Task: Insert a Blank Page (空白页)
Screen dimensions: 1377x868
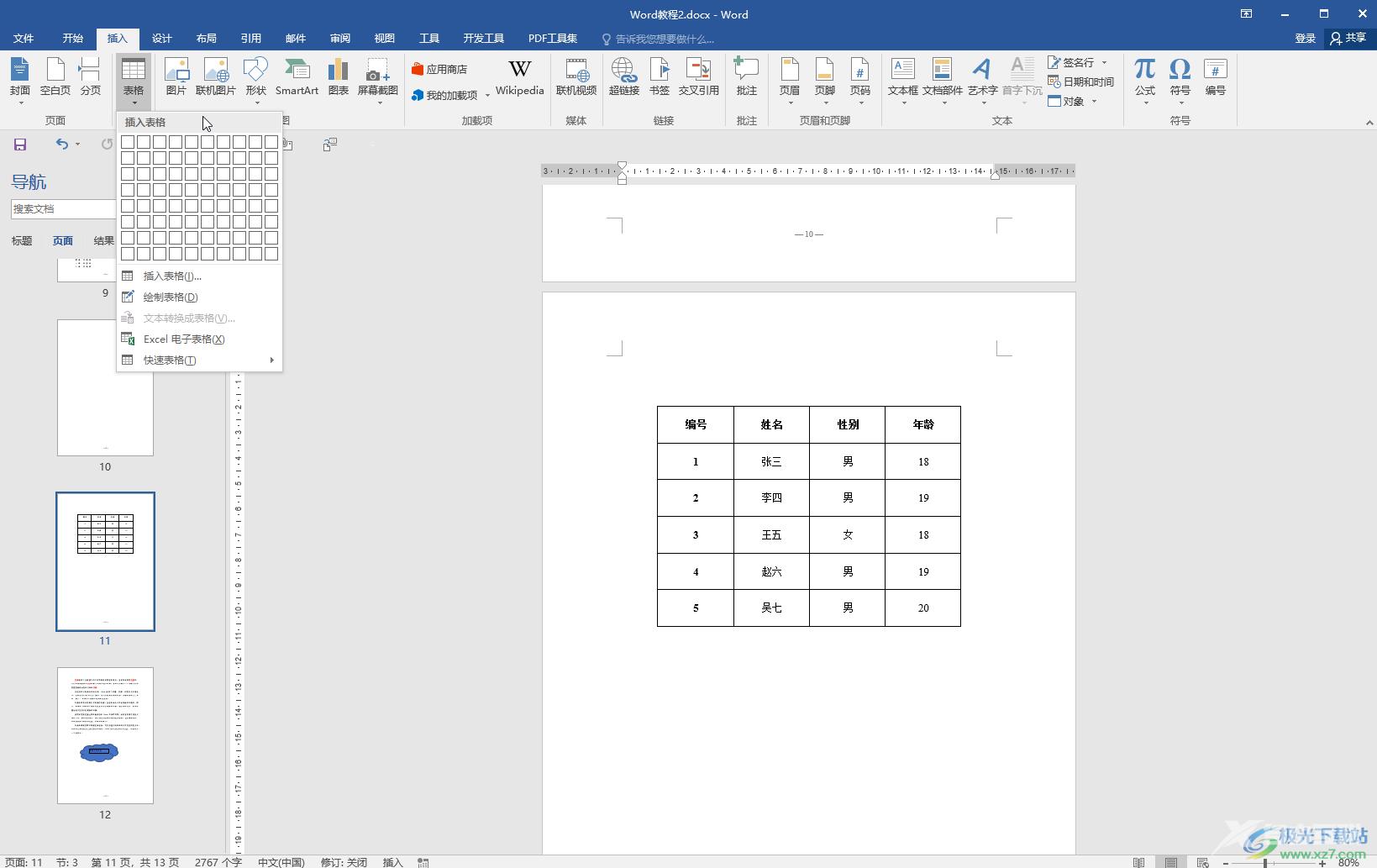Action: [55, 78]
